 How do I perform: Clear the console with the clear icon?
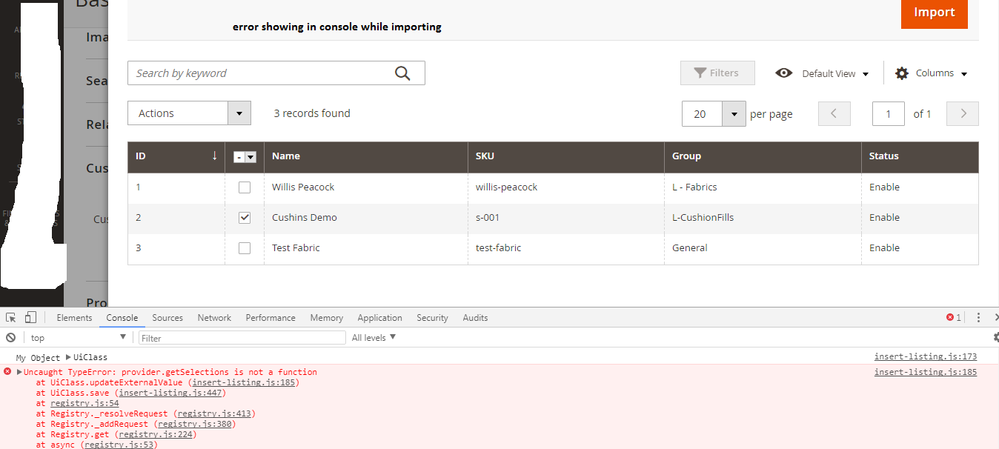(11, 338)
